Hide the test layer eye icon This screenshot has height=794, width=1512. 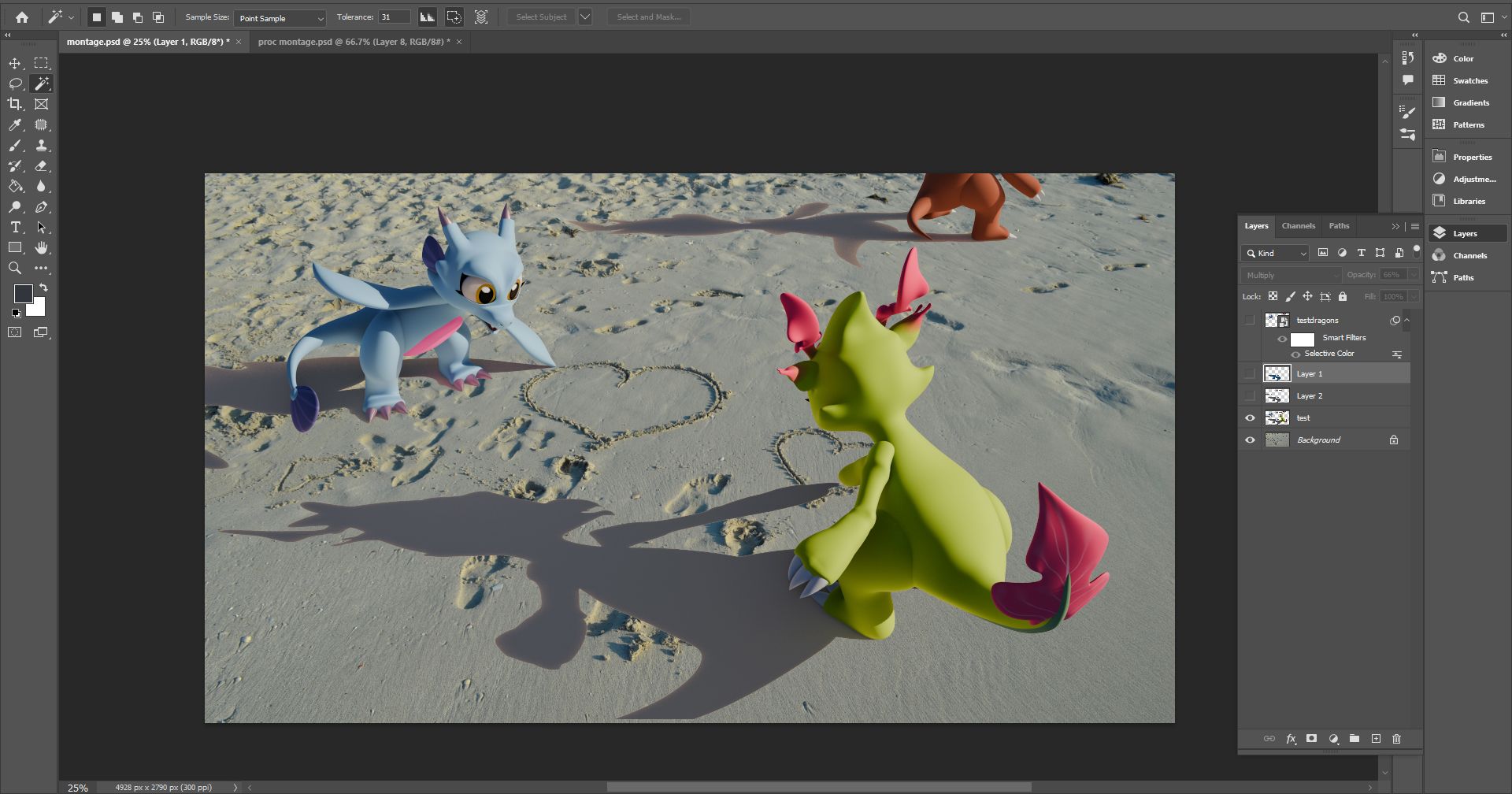pyautogui.click(x=1250, y=417)
